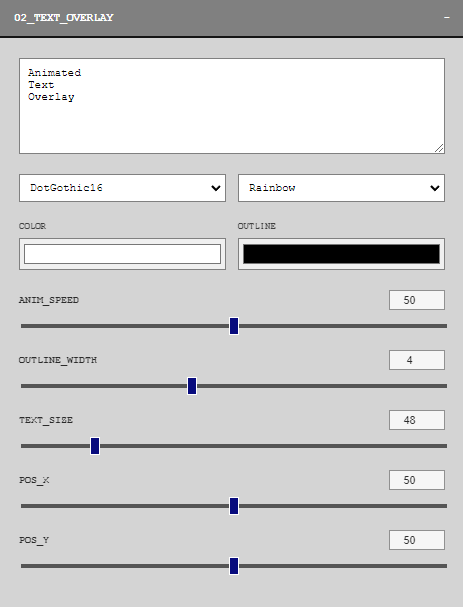The image size is (463, 607).
Task: Click the POS_Y slider handle
Action: pos(234,566)
